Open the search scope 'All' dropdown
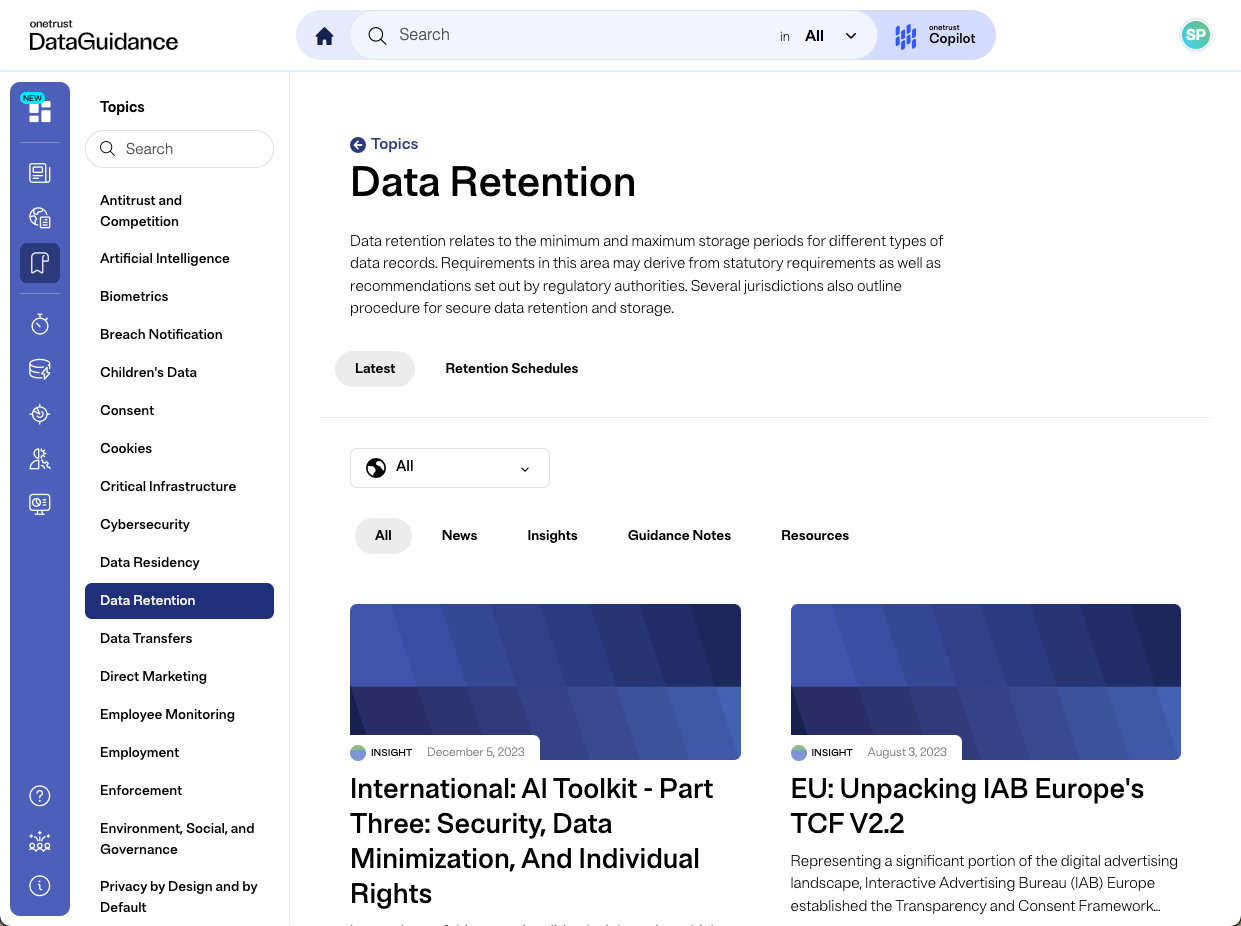The height and width of the screenshot is (926, 1241). coord(828,35)
